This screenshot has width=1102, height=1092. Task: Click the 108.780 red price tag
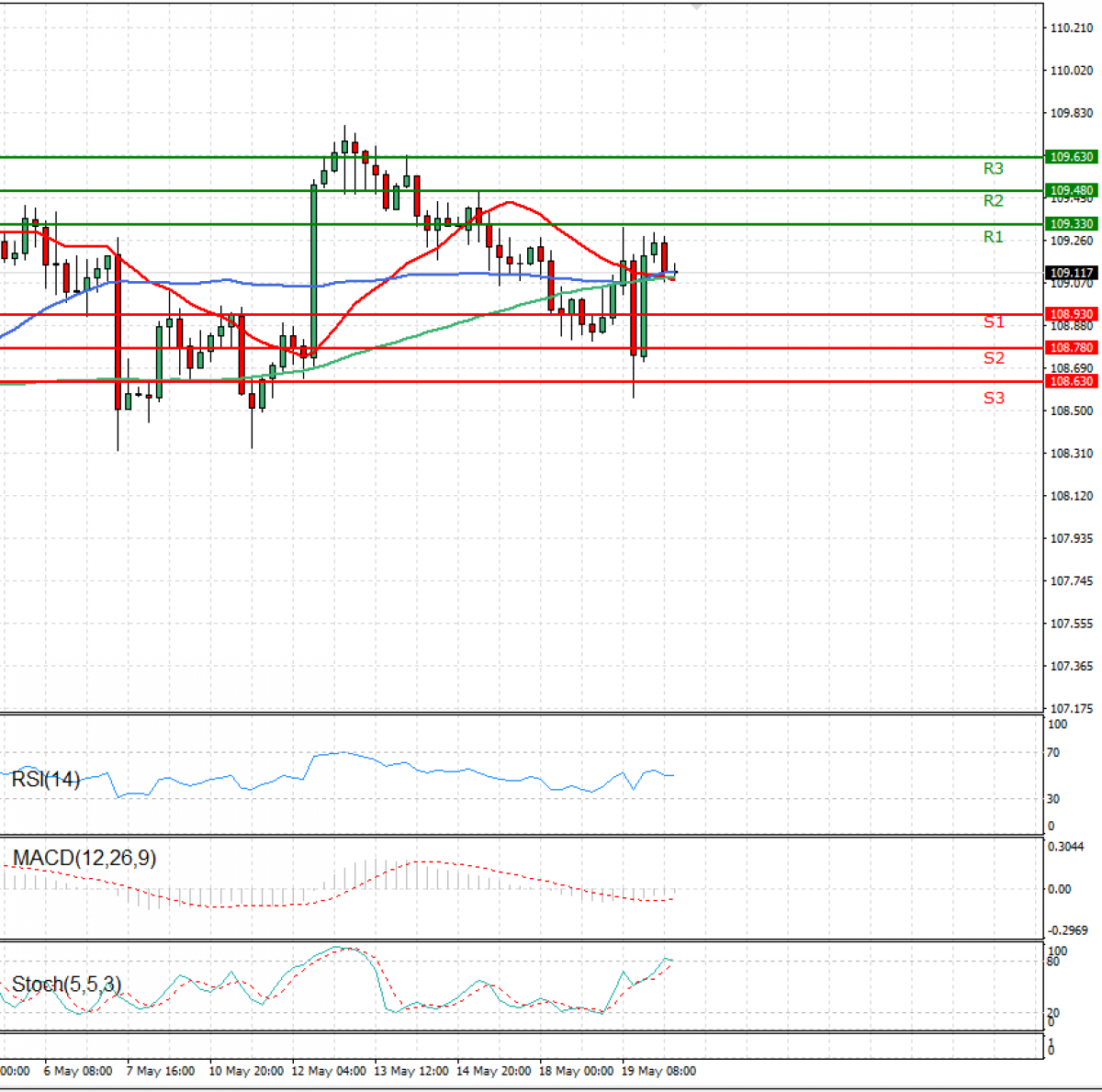coord(1071,348)
